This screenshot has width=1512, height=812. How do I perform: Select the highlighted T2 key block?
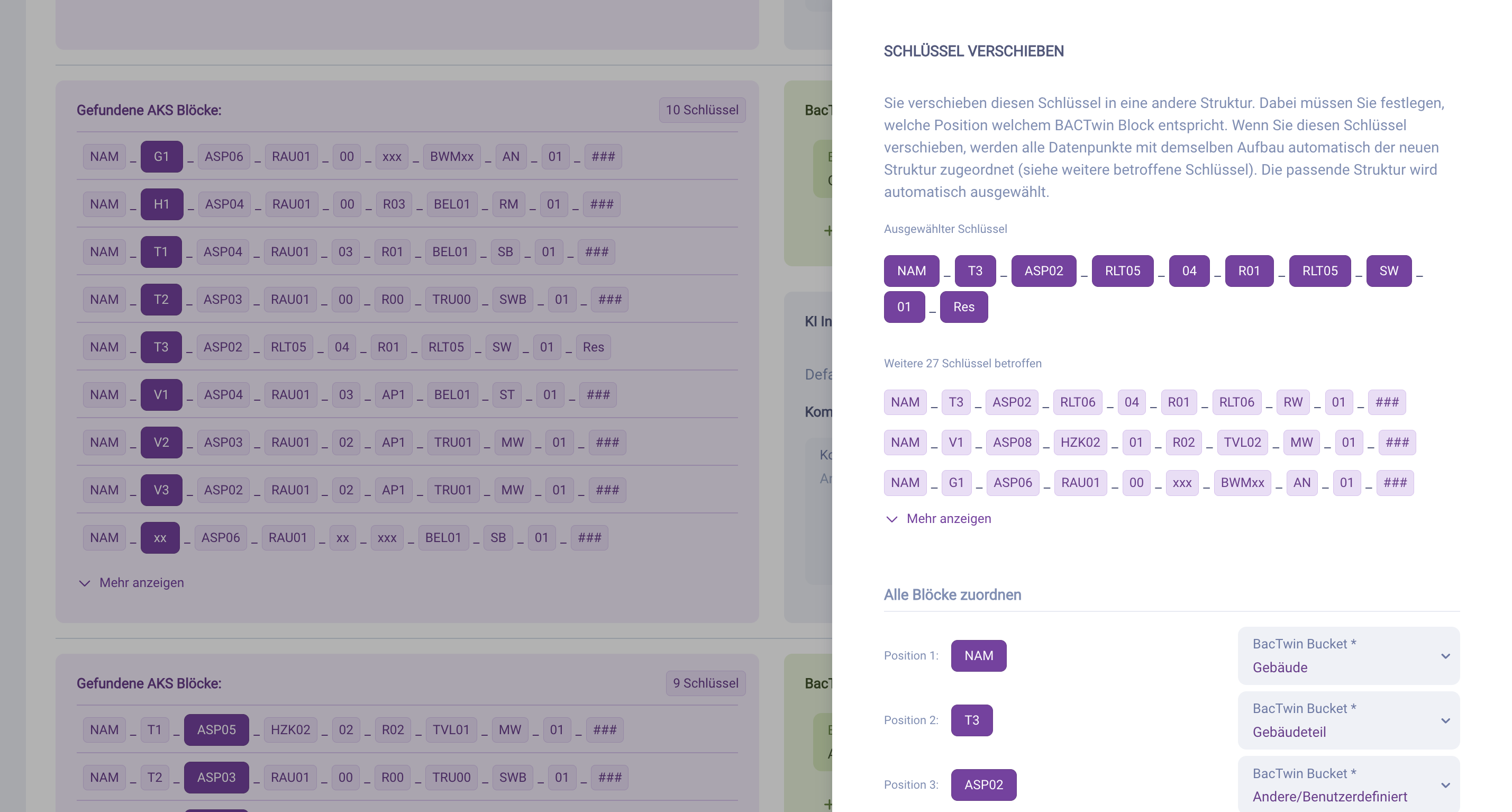coord(161,300)
